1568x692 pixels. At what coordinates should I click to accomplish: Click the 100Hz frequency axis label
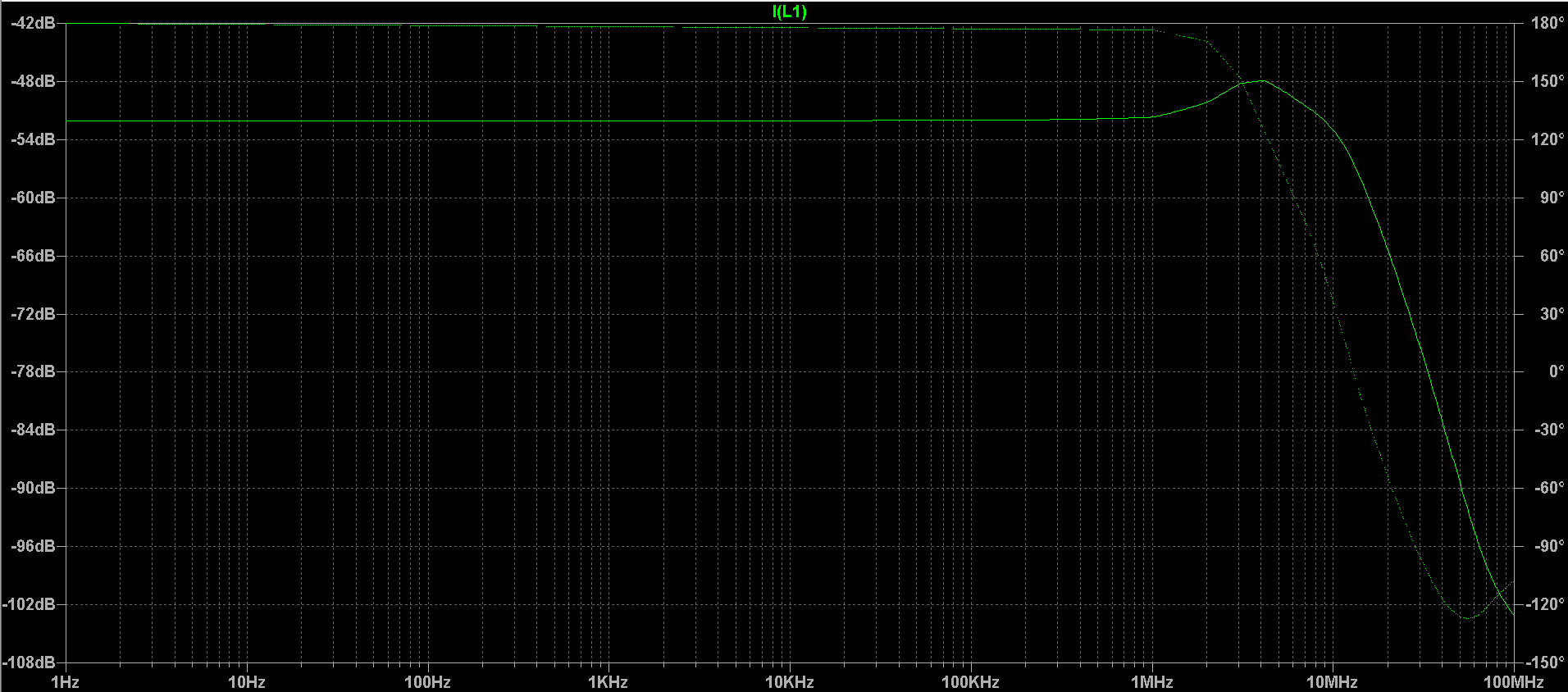(x=427, y=682)
